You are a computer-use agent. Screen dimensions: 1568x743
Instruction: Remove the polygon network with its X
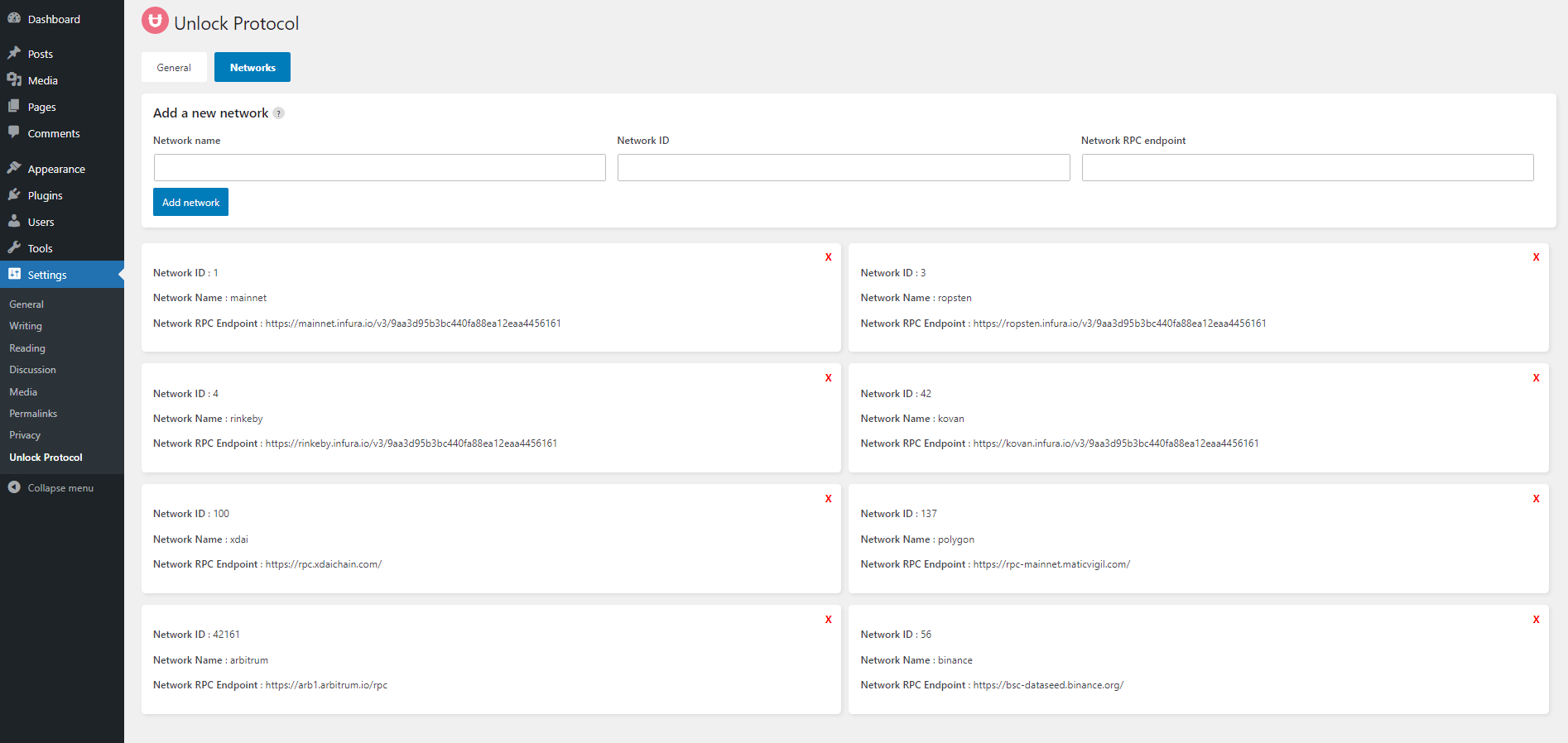1536,499
